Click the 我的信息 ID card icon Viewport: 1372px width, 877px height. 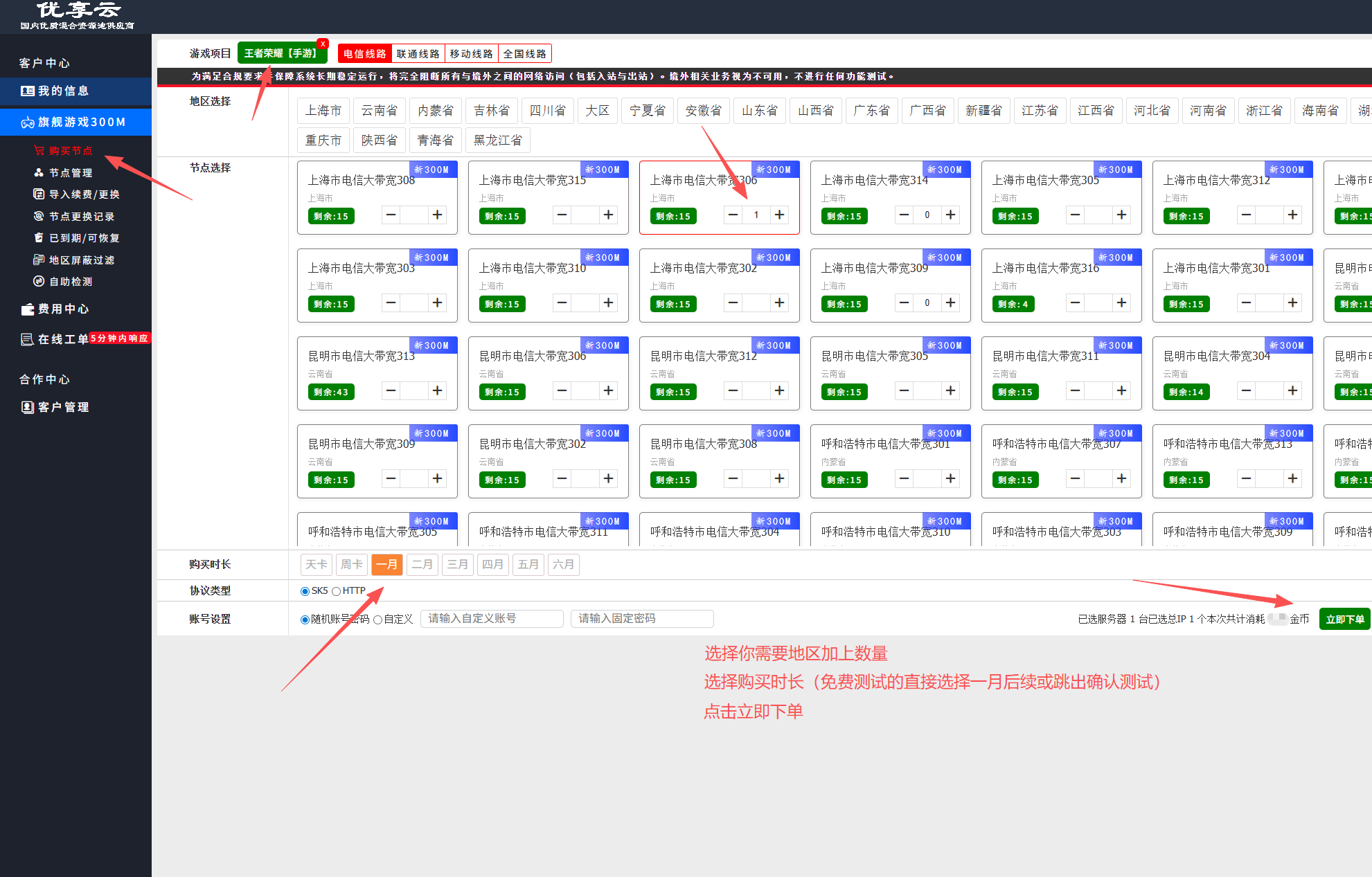pyautogui.click(x=28, y=91)
